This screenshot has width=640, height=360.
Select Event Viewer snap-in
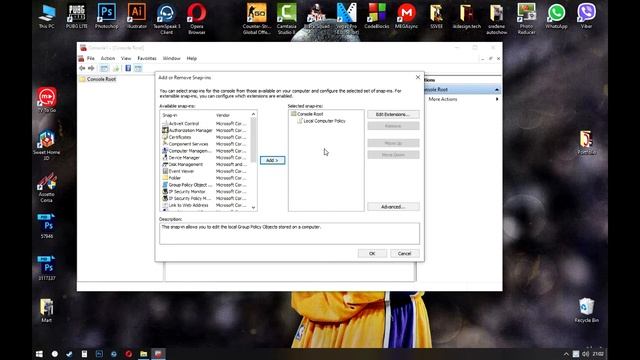[x=181, y=171]
